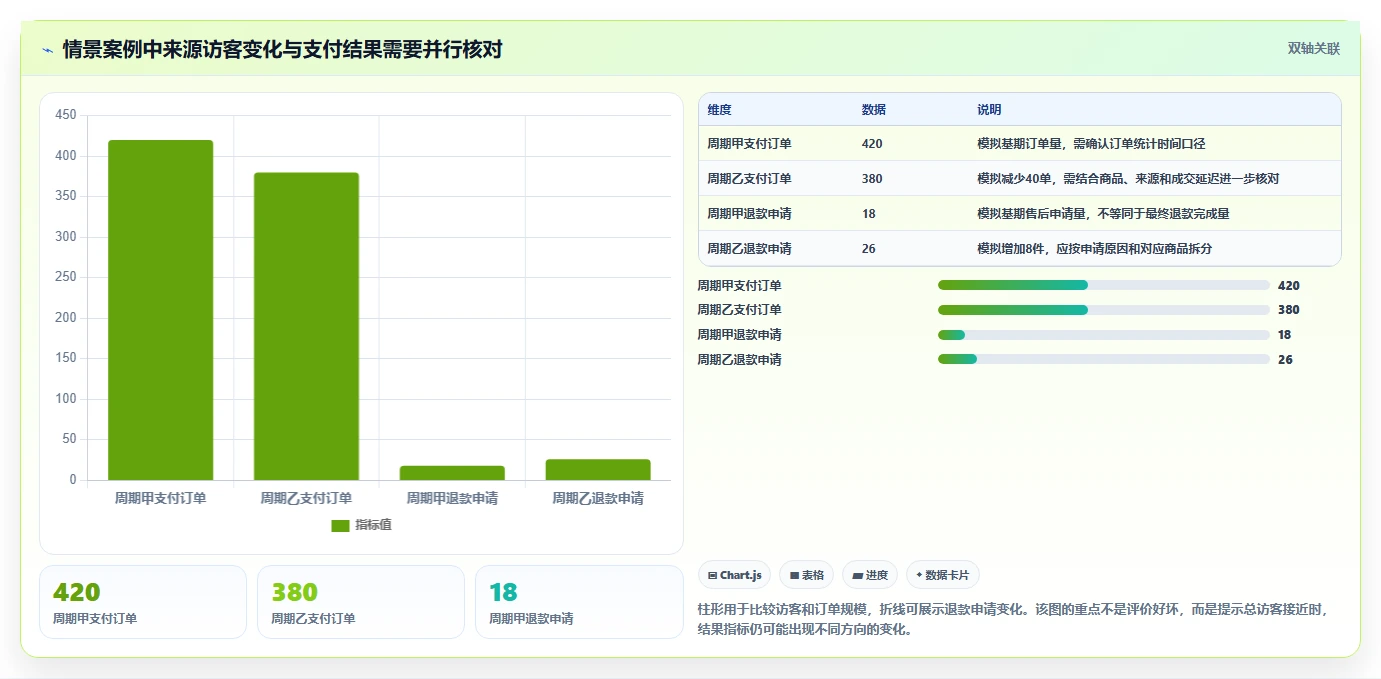Viewport: 1381px width, 679px height.
Task: Click the 数据 column header
Action: pyautogui.click(x=873, y=110)
